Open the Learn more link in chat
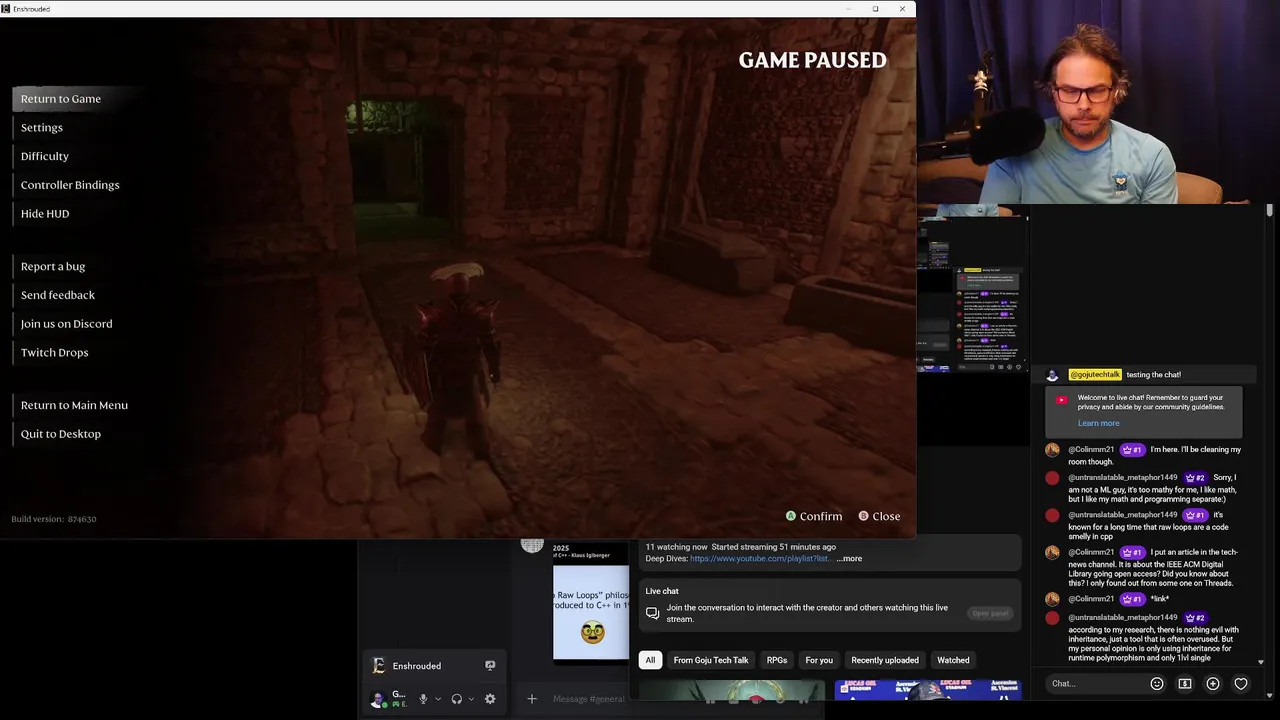This screenshot has width=1280, height=720. [1098, 423]
